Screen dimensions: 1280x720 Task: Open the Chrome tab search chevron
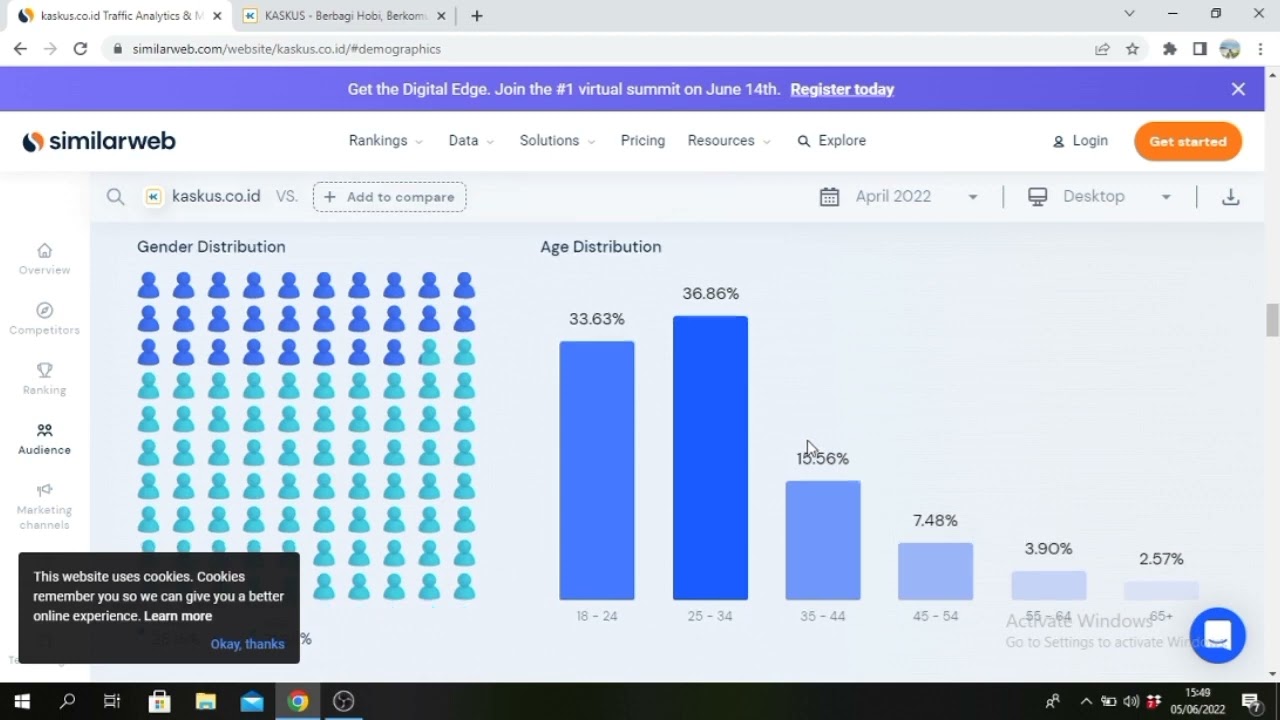click(1129, 14)
